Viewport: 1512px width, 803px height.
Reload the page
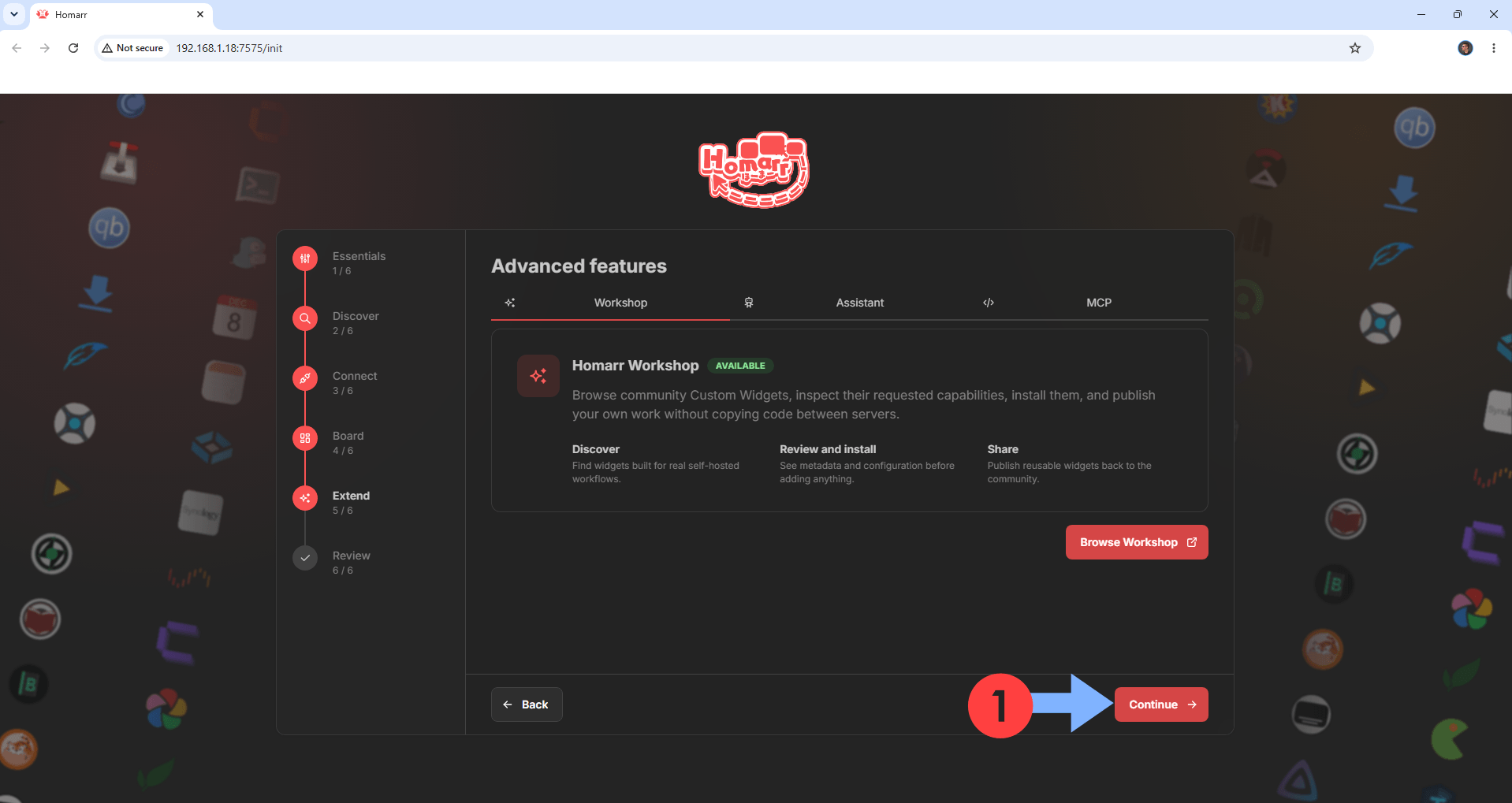point(73,48)
